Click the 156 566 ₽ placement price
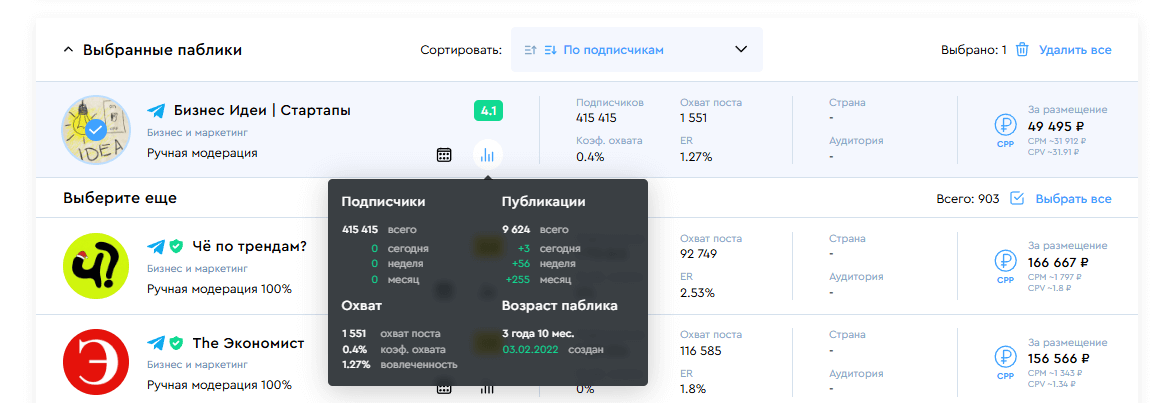The image size is (1154, 403). (1058, 359)
